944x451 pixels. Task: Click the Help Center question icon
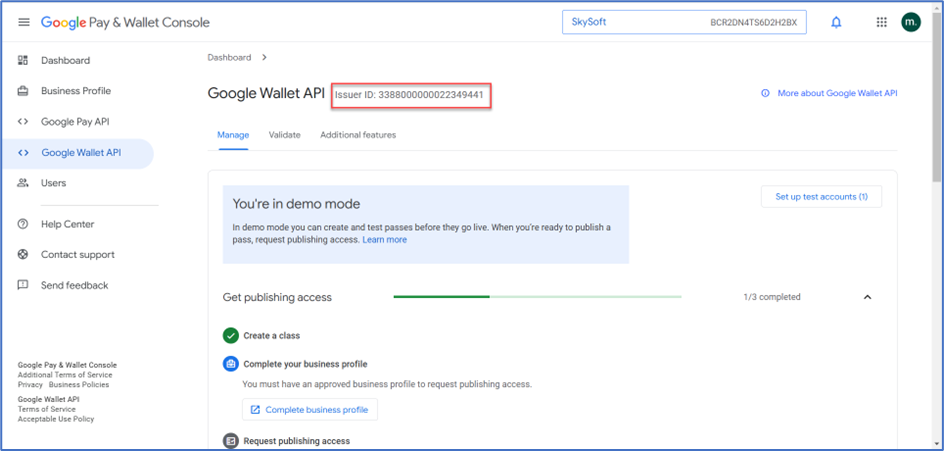23,224
